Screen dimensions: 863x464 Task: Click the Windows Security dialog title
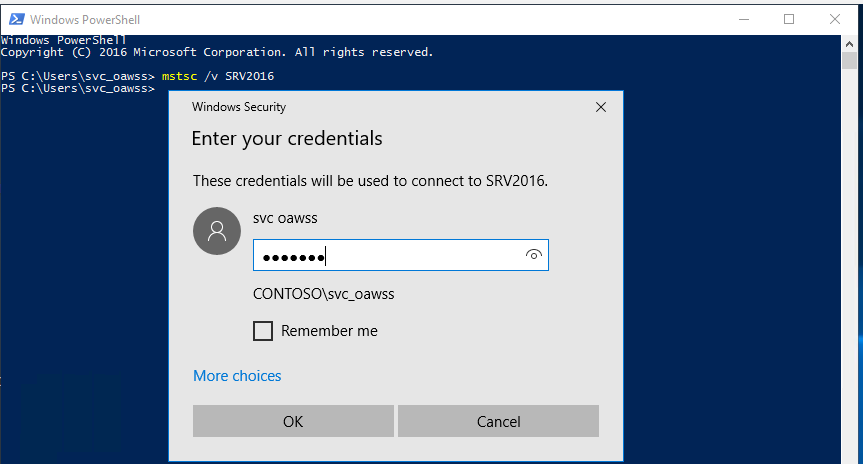(238, 107)
